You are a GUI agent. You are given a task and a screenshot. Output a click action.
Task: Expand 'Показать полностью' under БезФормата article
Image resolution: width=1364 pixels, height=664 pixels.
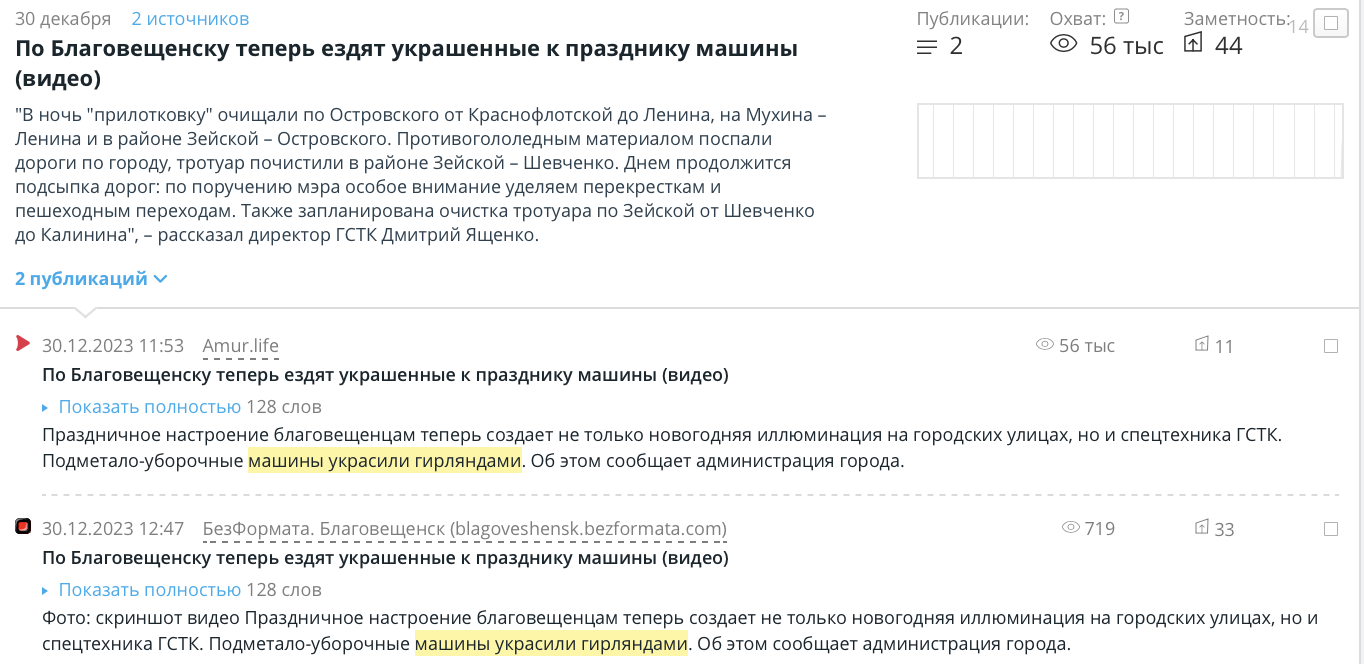149,589
